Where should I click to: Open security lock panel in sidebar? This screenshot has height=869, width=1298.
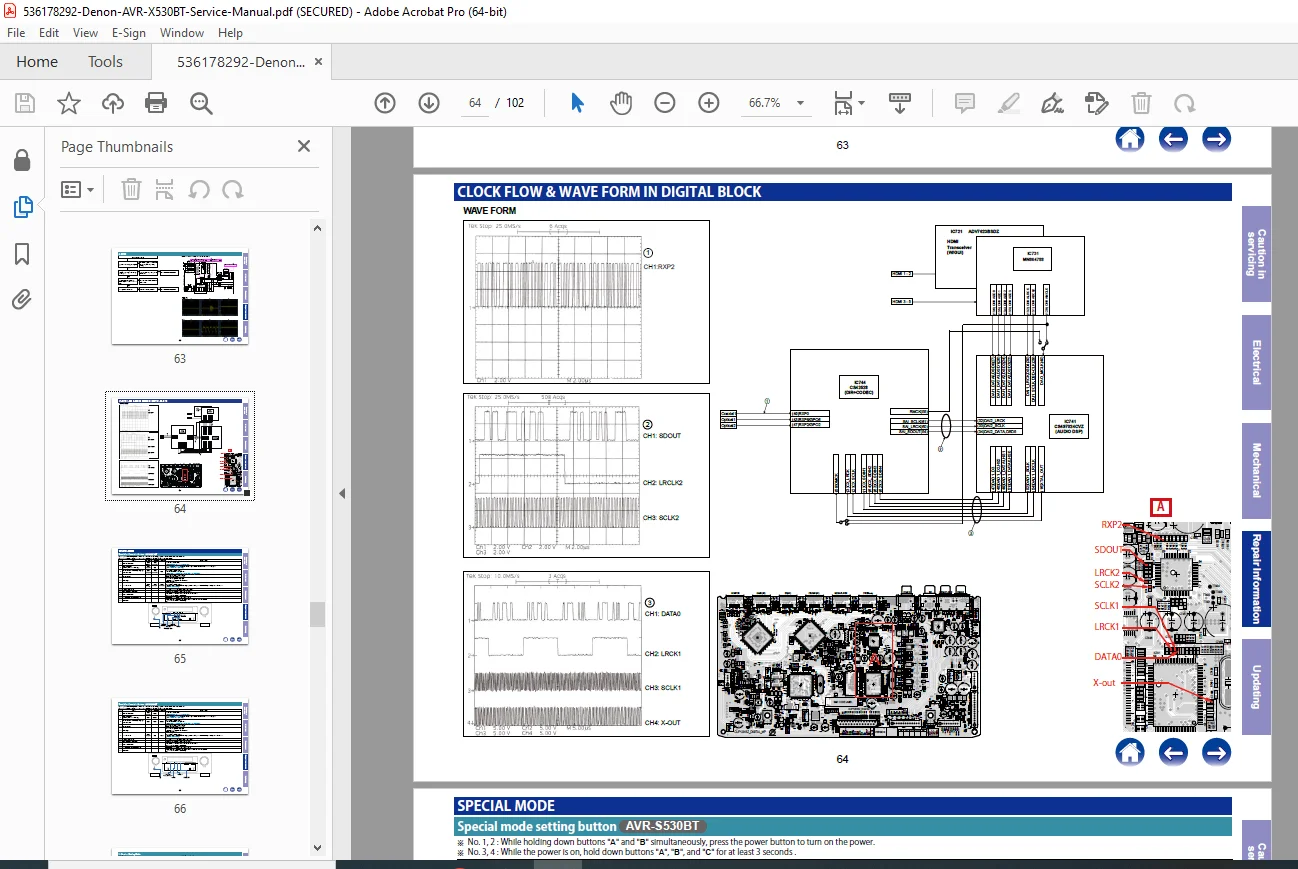pos(22,161)
